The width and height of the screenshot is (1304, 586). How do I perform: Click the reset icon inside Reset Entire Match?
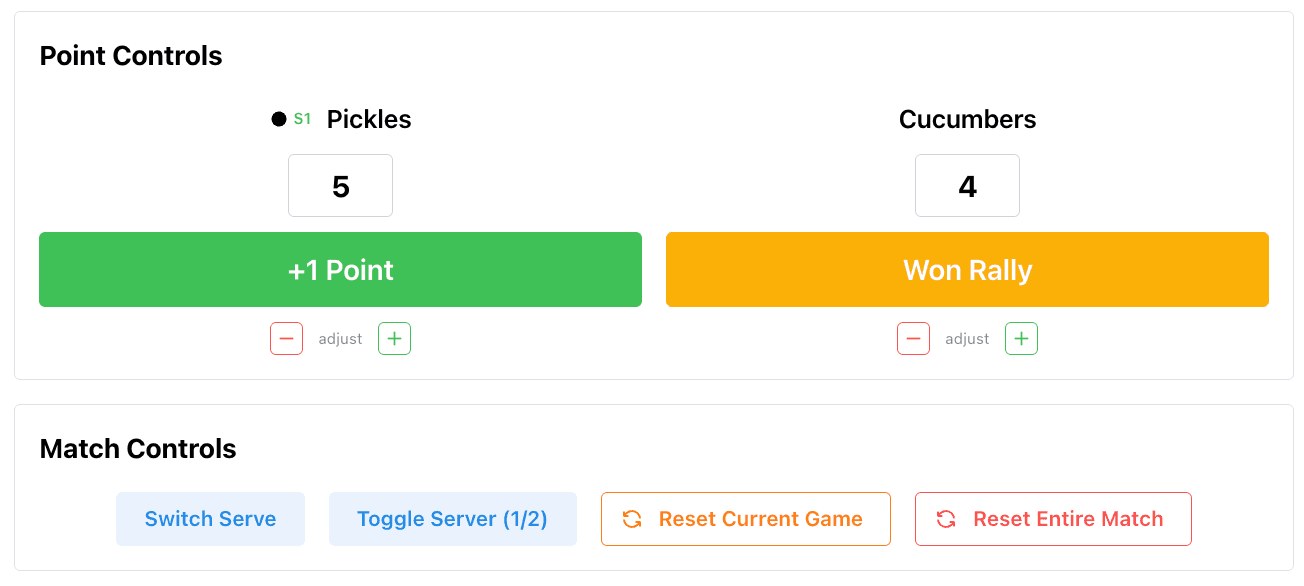pos(944,519)
